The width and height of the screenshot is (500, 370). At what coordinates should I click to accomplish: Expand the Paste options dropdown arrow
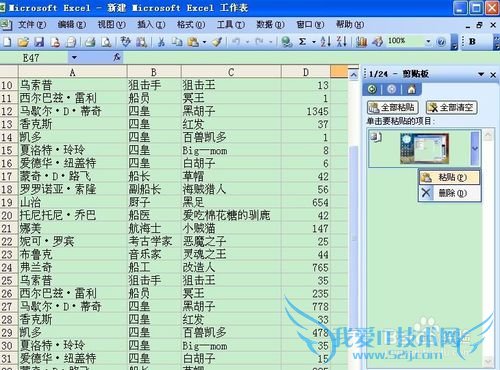[x=205, y=42]
